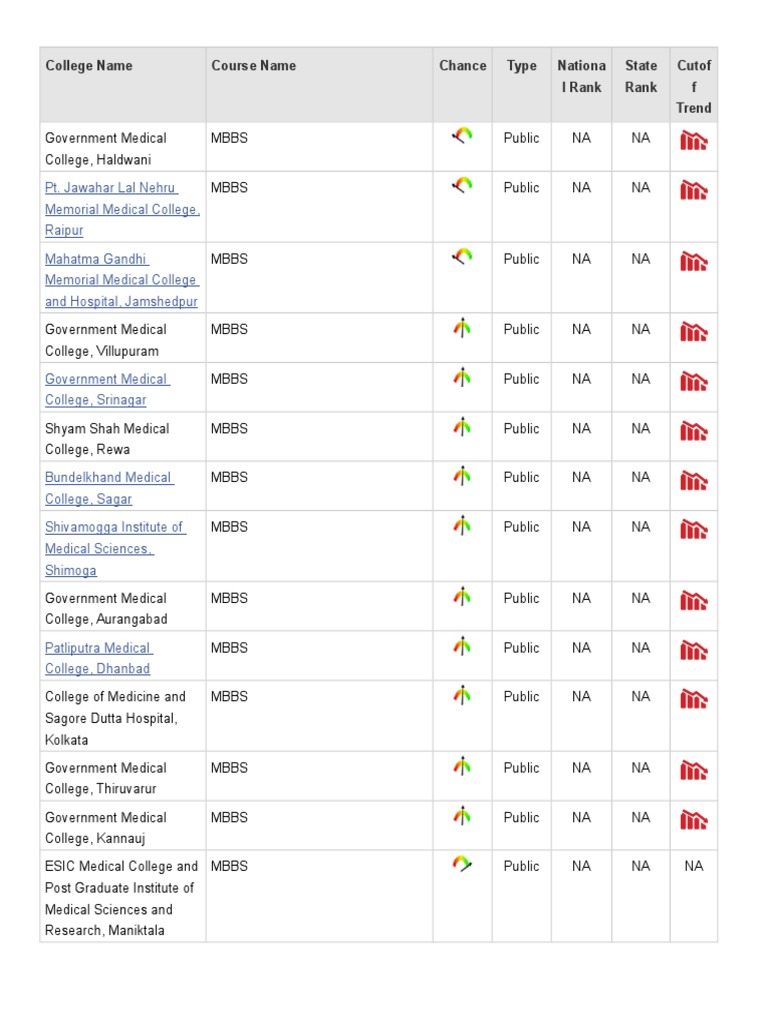The image size is (768, 1024).
Task: View cutoff trend chart for Villupuram college
Action: click(694, 332)
